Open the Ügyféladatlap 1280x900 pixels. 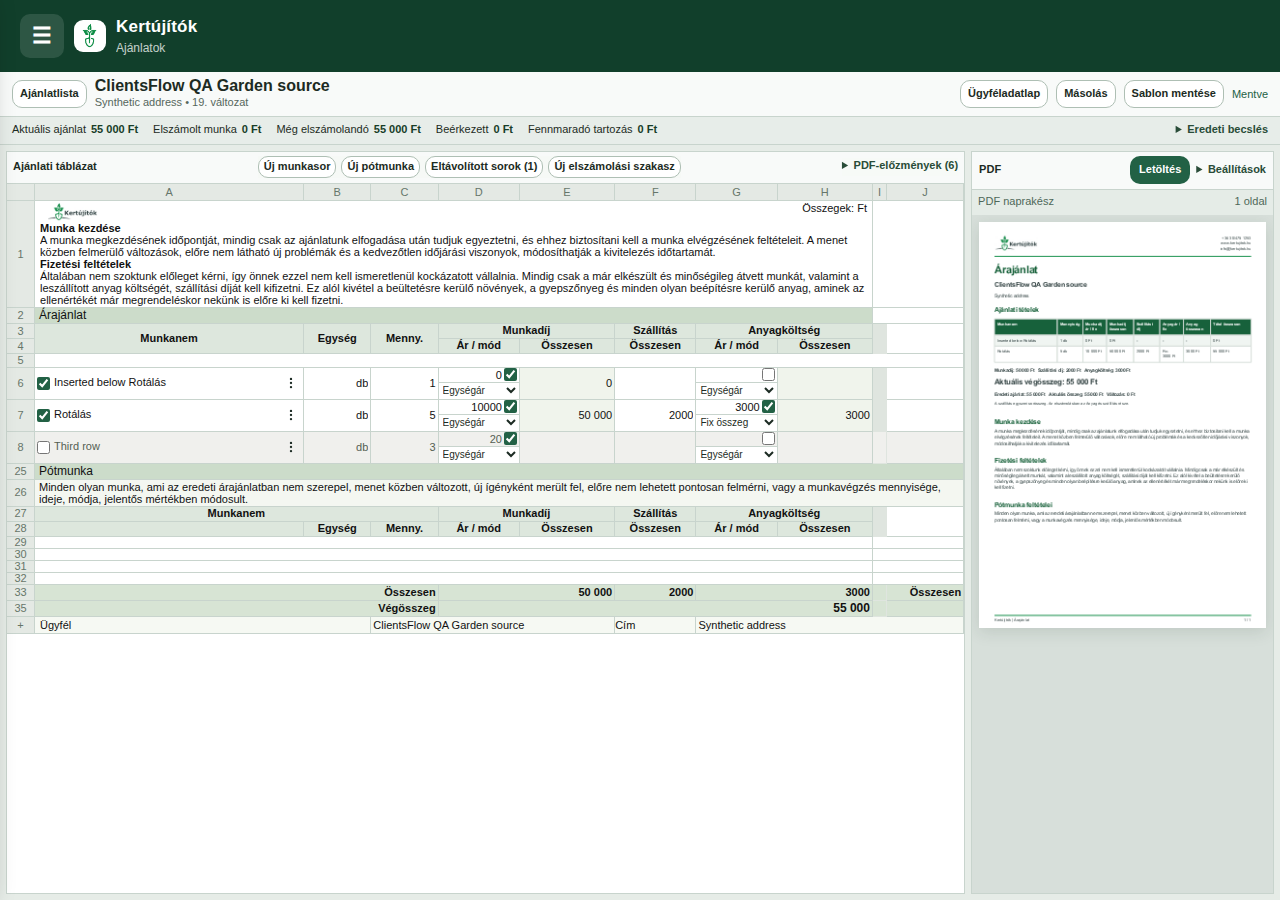[1004, 94]
